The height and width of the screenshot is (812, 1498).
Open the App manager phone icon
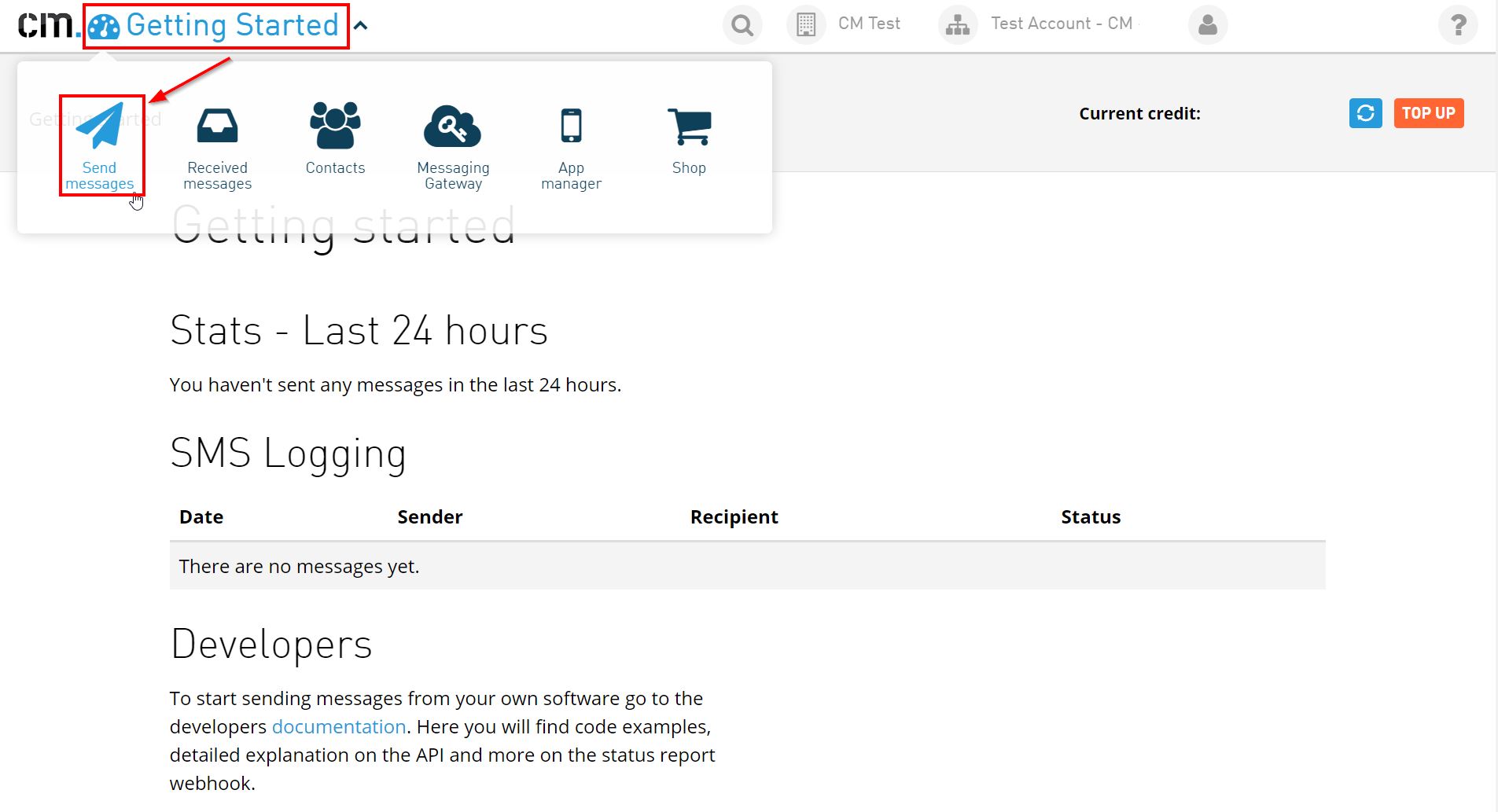tap(572, 126)
